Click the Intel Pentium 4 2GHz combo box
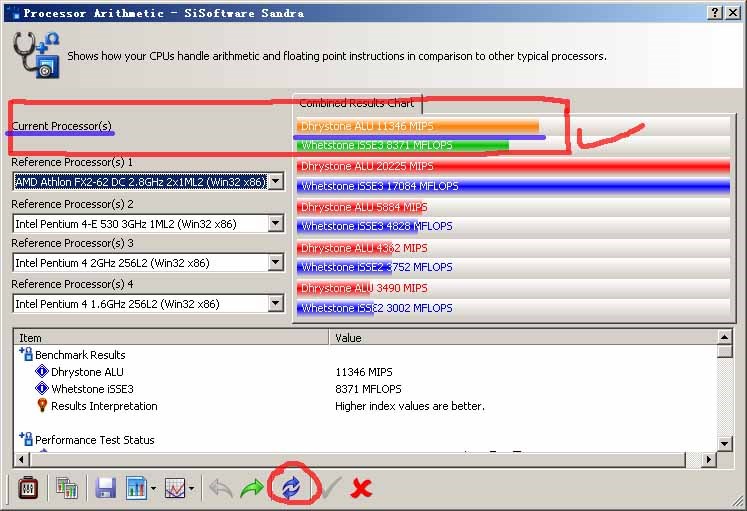This screenshot has width=747, height=511. click(x=149, y=262)
